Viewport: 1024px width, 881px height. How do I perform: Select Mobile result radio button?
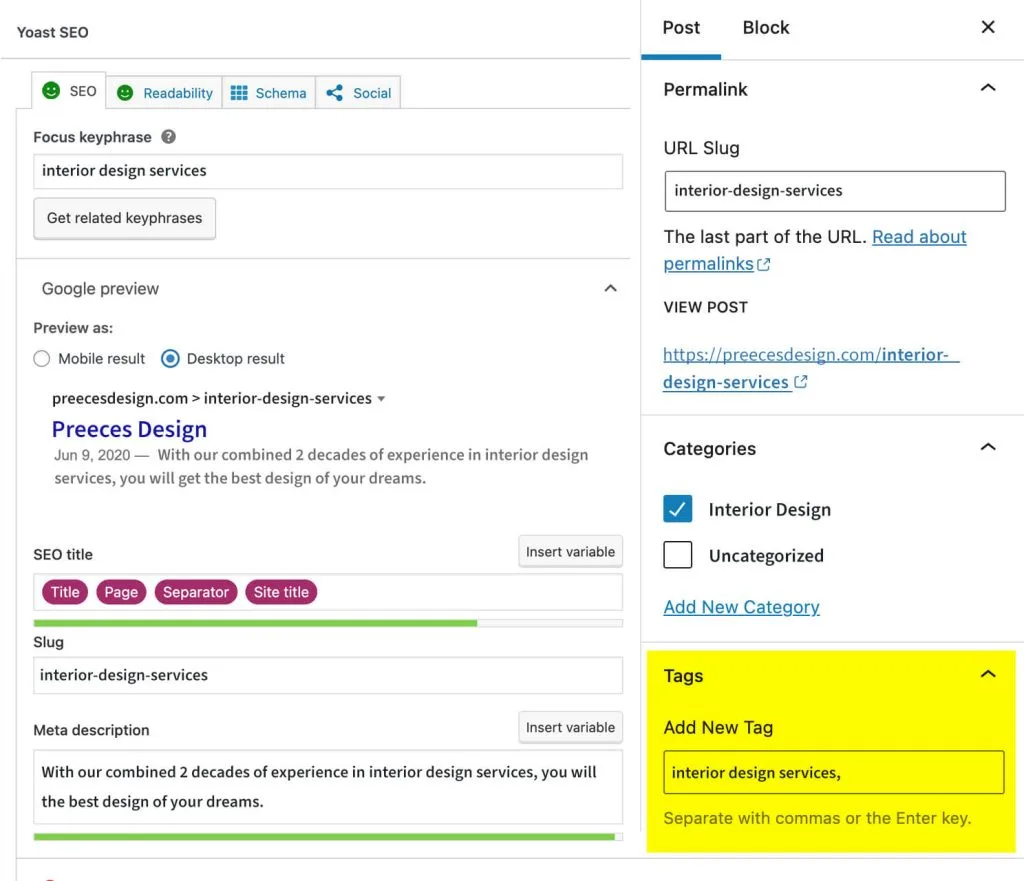(42, 359)
